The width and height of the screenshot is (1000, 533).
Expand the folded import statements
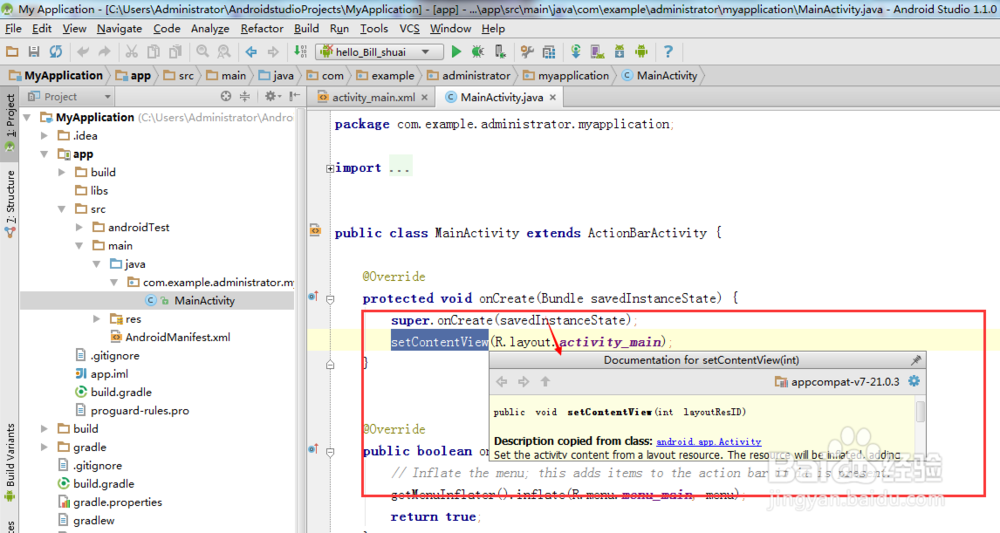click(x=330, y=168)
